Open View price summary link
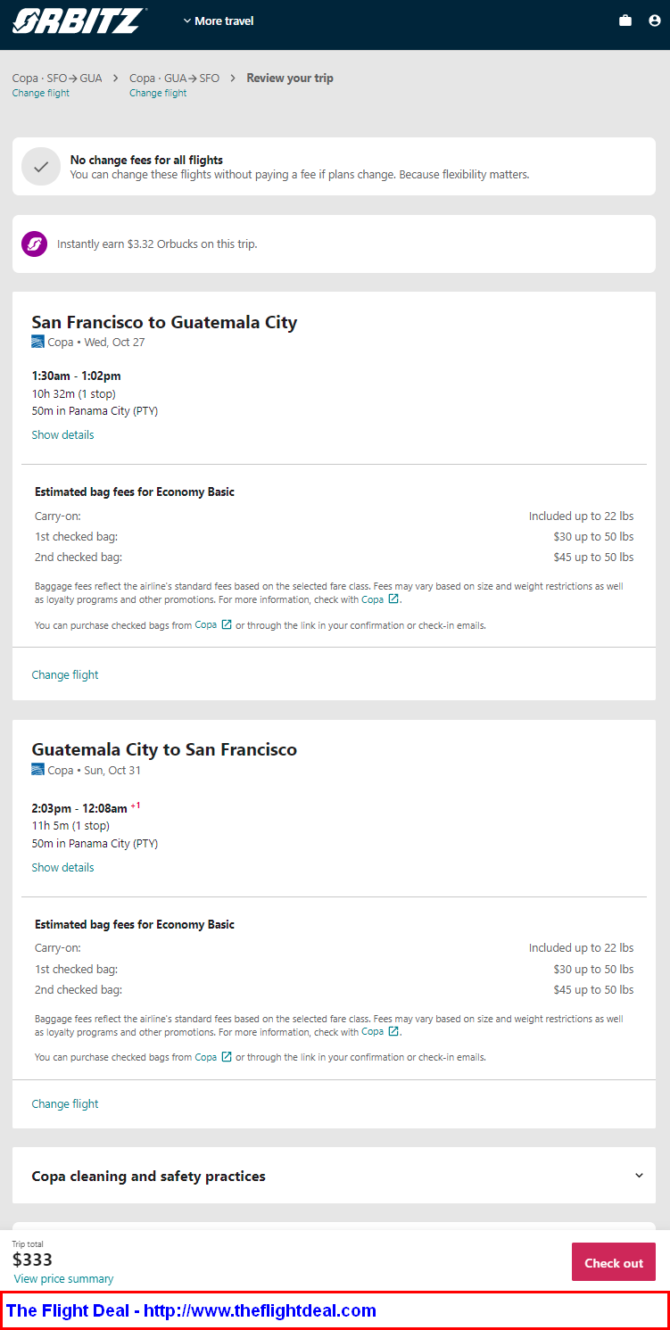 pyautogui.click(x=64, y=1279)
